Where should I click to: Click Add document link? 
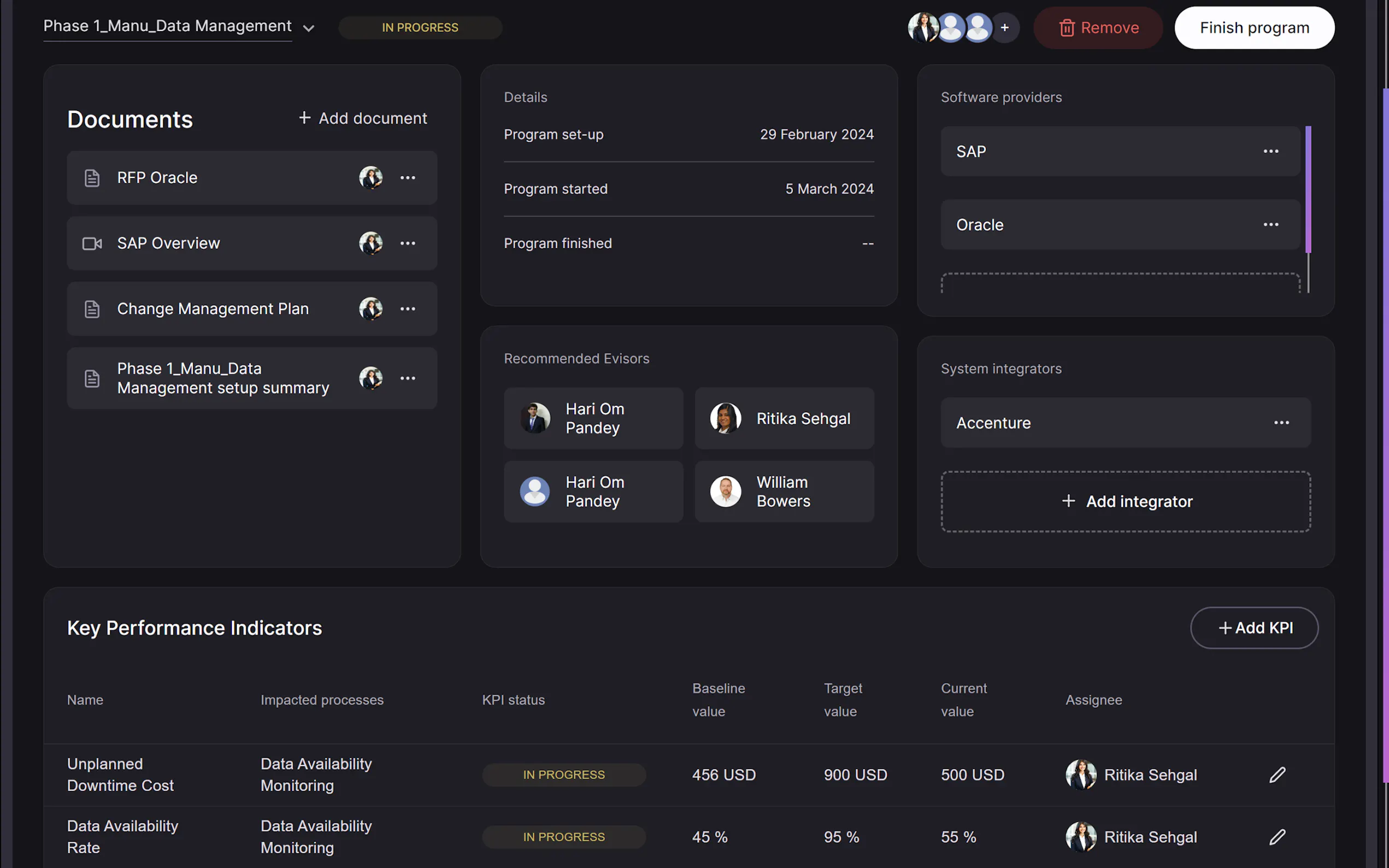pyautogui.click(x=363, y=118)
